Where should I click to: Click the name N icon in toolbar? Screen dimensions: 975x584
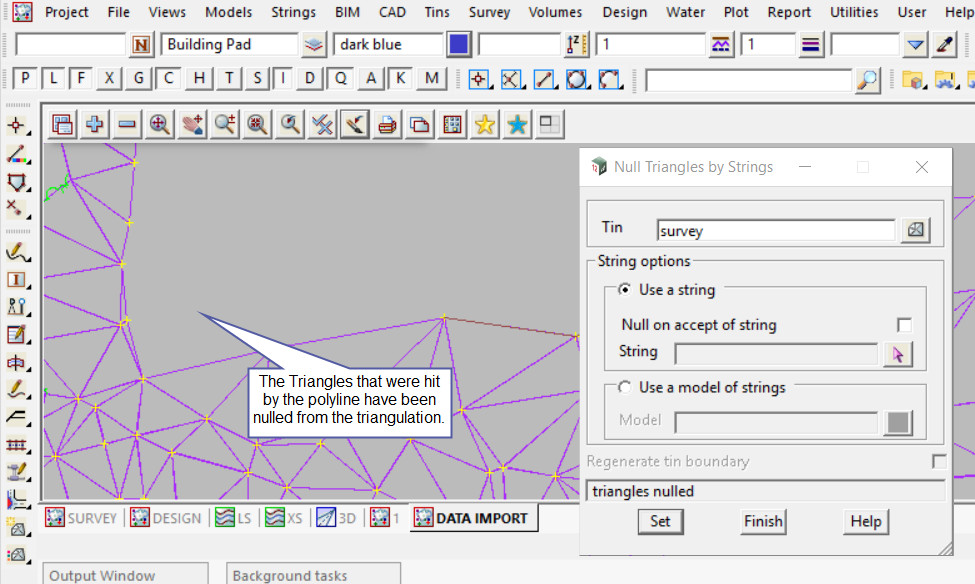[x=141, y=45]
